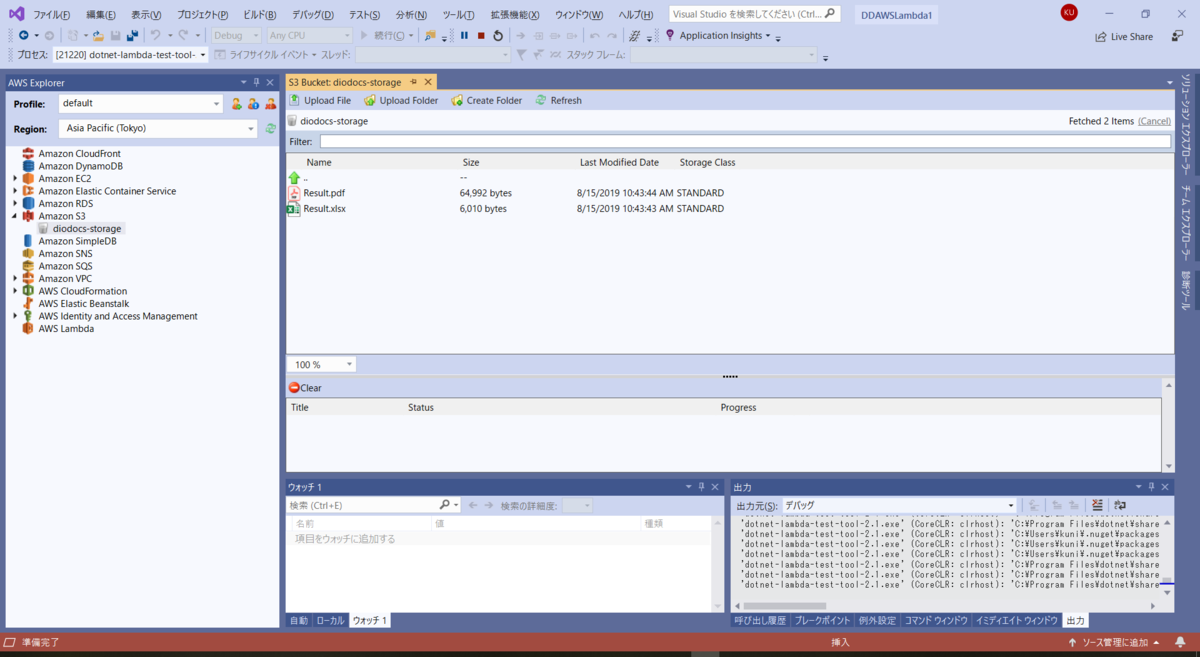Switch to the イミディエイト ウィンドウ tab
1200x657 pixels.
1016,621
